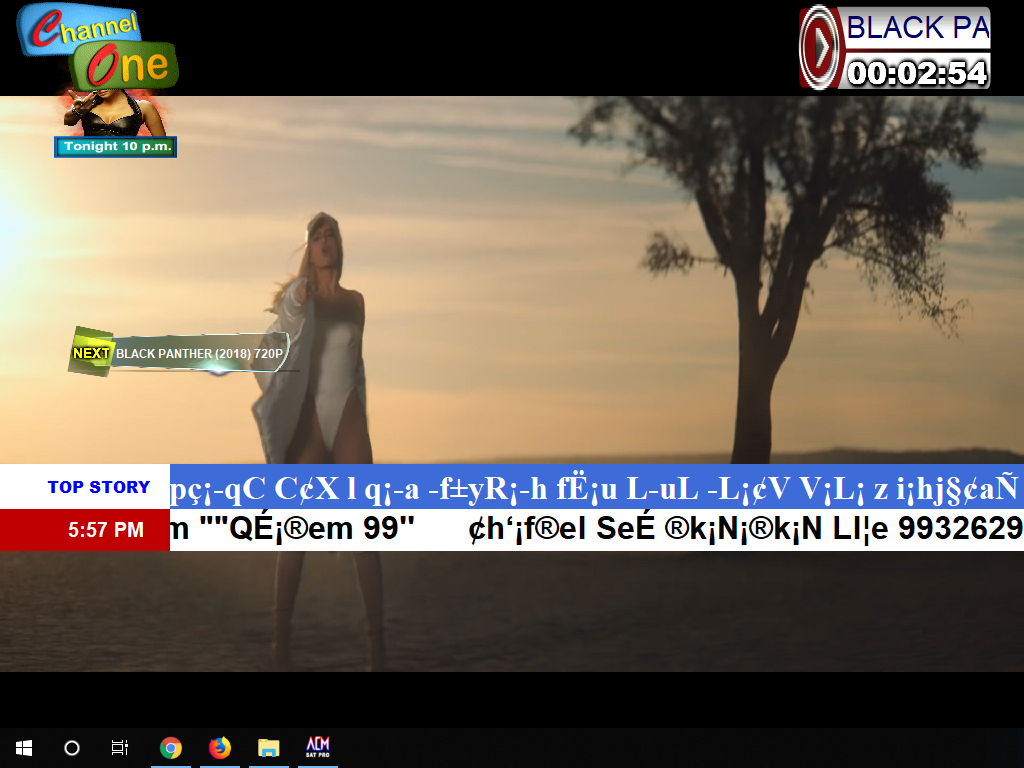Click the blue scrolling ticker headline

point(596,487)
